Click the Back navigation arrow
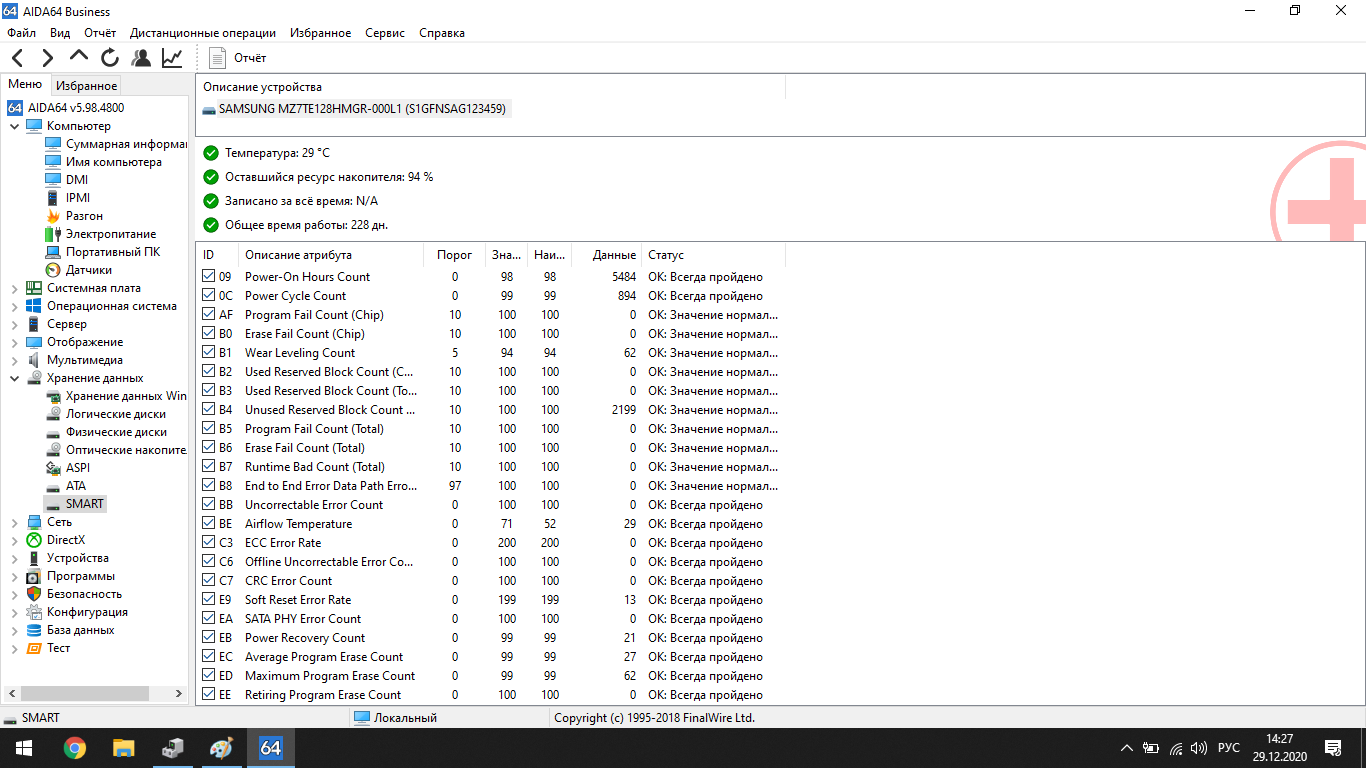This screenshot has width=1366, height=768. (x=18, y=58)
